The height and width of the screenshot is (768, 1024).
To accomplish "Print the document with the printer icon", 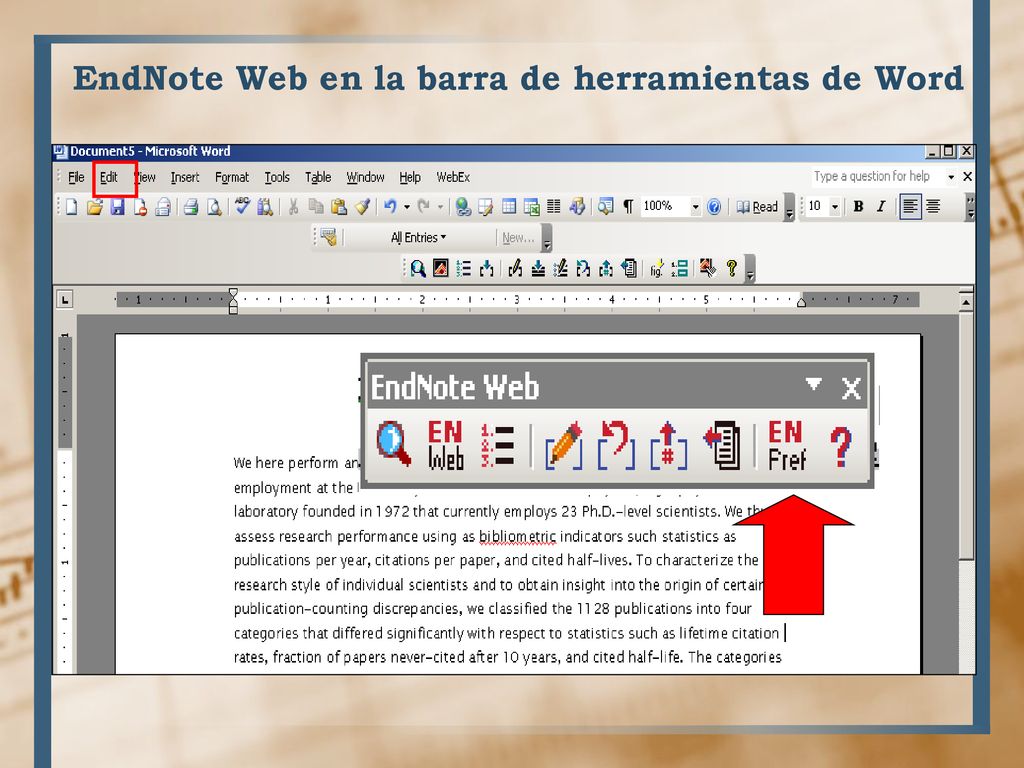I will click(x=191, y=207).
